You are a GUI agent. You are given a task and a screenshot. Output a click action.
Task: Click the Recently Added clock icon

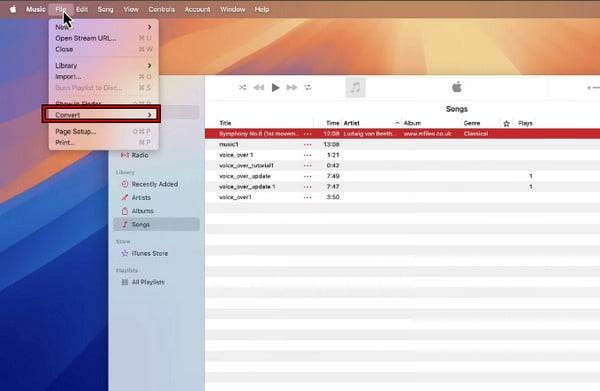click(125, 184)
